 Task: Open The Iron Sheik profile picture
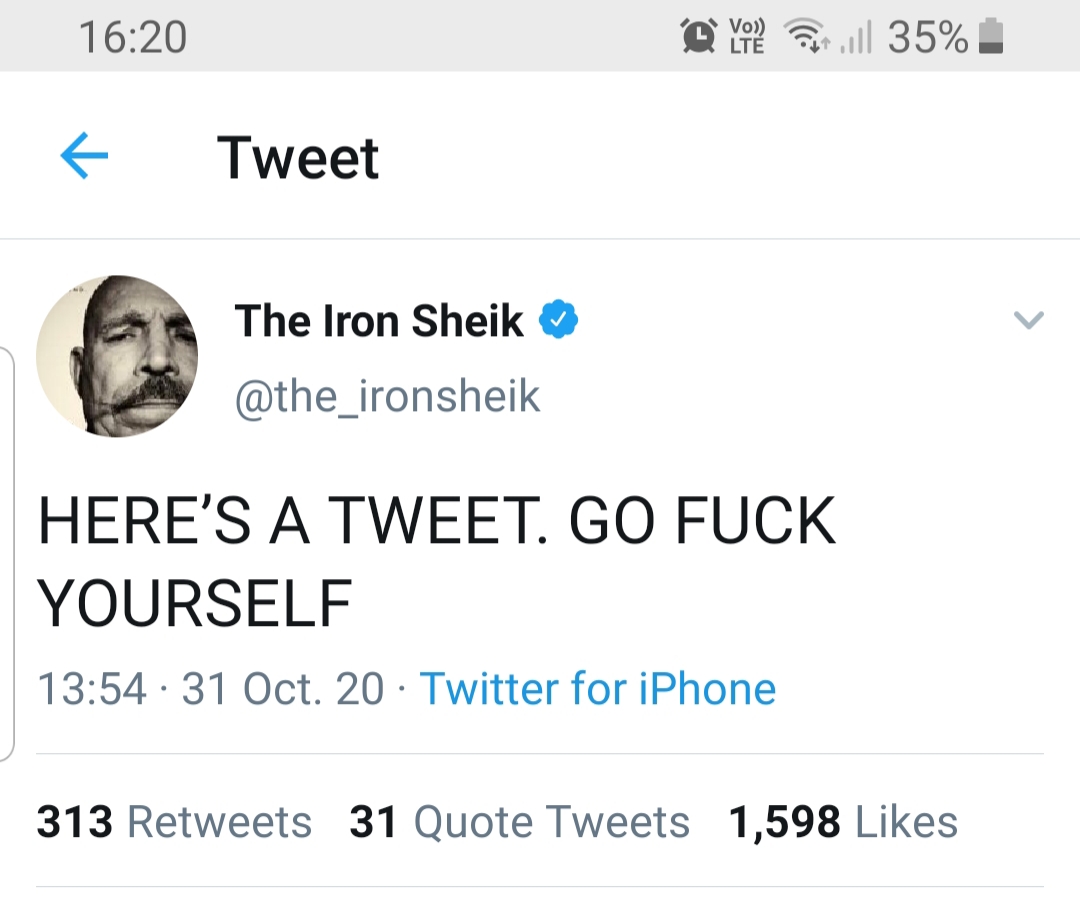click(117, 356)
